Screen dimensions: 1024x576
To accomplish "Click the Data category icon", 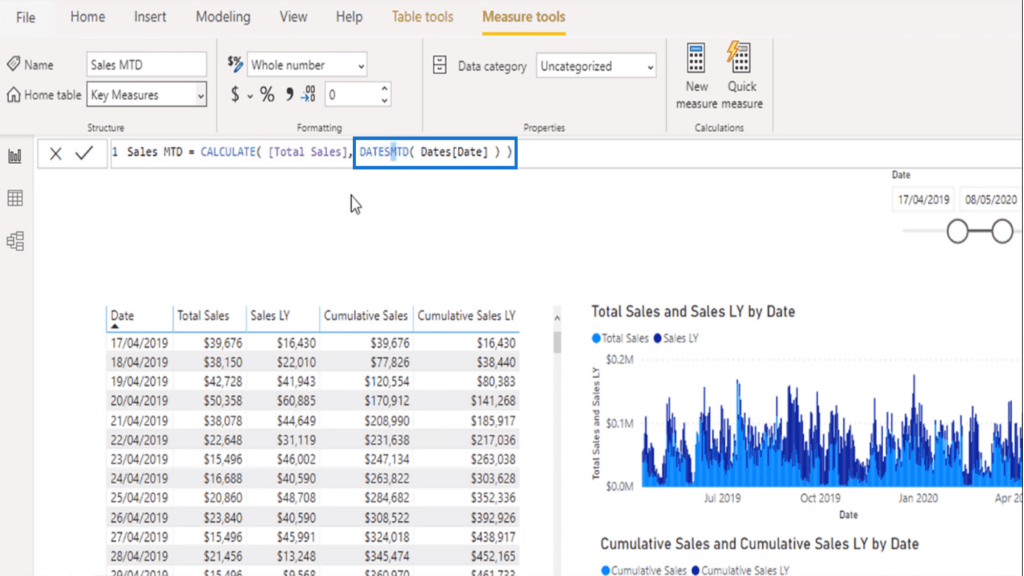I will tap(440, 65).
